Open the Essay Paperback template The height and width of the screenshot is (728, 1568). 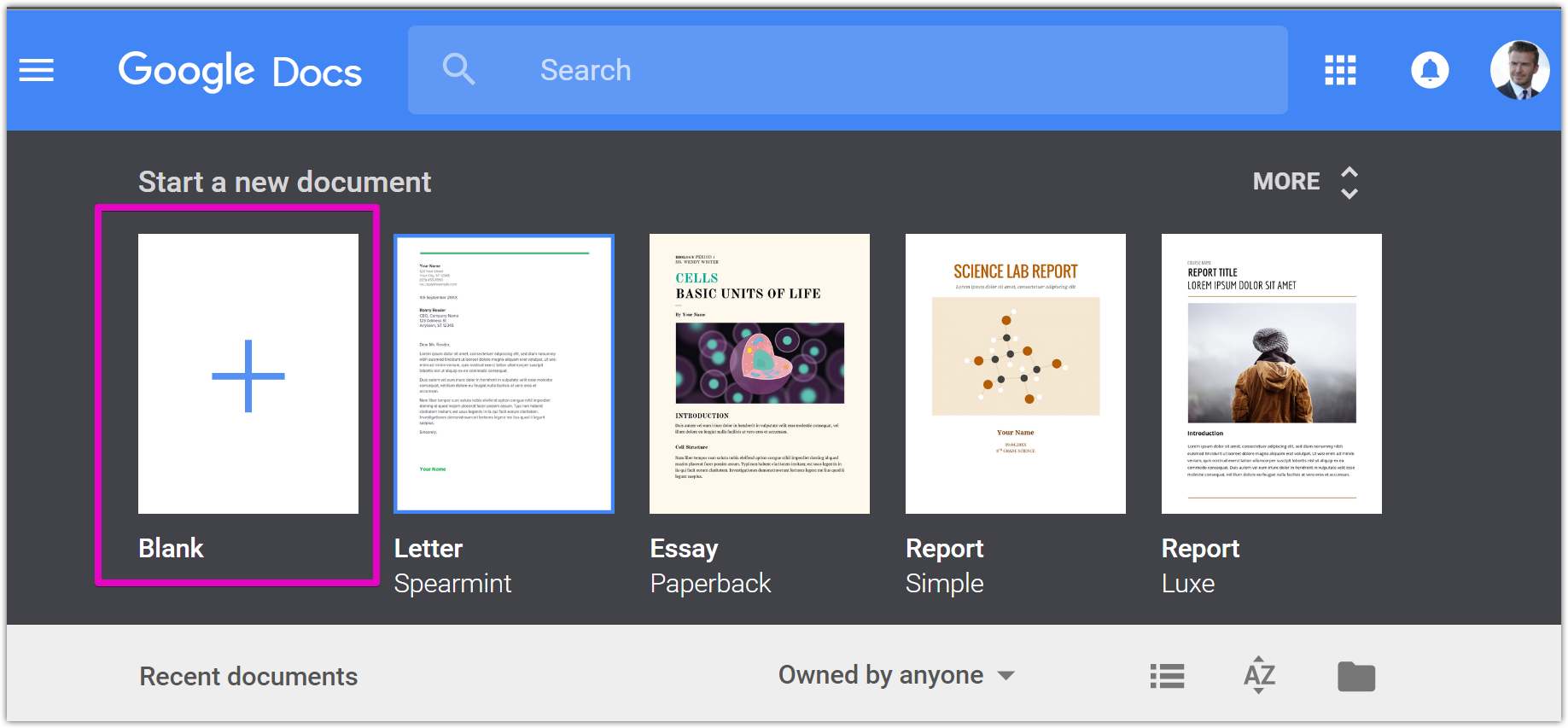click(x=760, y=374)
